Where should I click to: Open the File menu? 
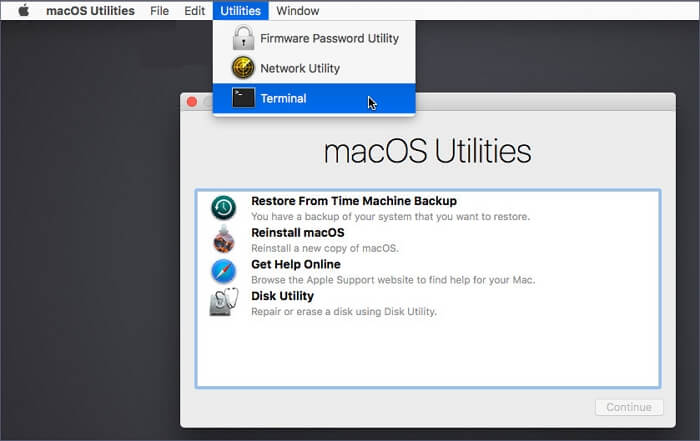159,11
